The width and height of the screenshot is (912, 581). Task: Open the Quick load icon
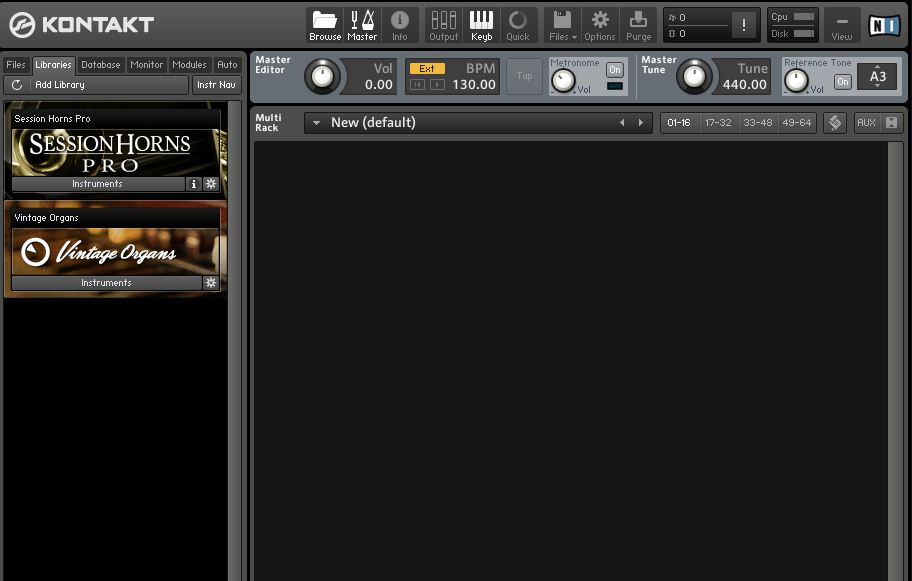(518, 26)
